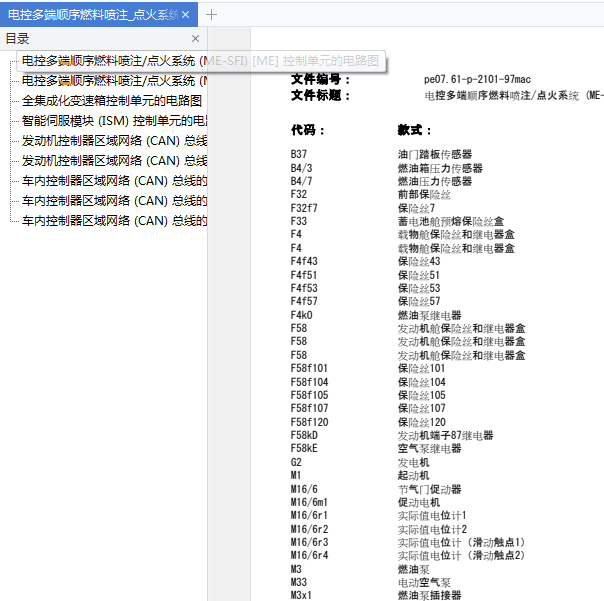Select the 燃油泵插接器 description
The image size is (604, 601).
coord(430,596)
